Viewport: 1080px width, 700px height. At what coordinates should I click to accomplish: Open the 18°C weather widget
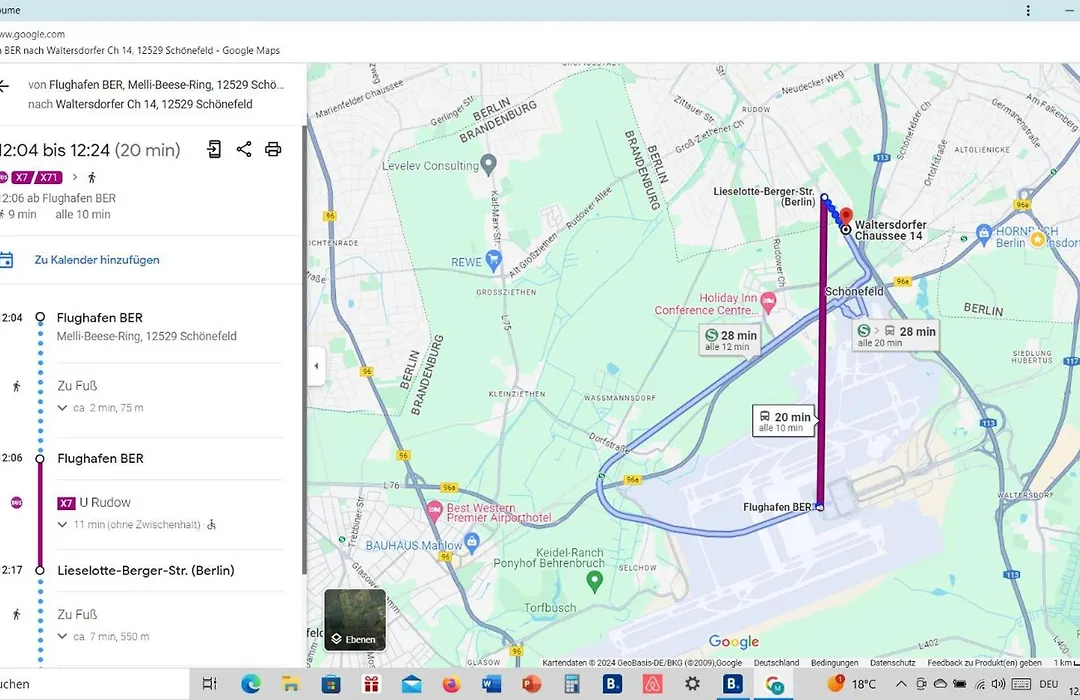click(851, 683)
